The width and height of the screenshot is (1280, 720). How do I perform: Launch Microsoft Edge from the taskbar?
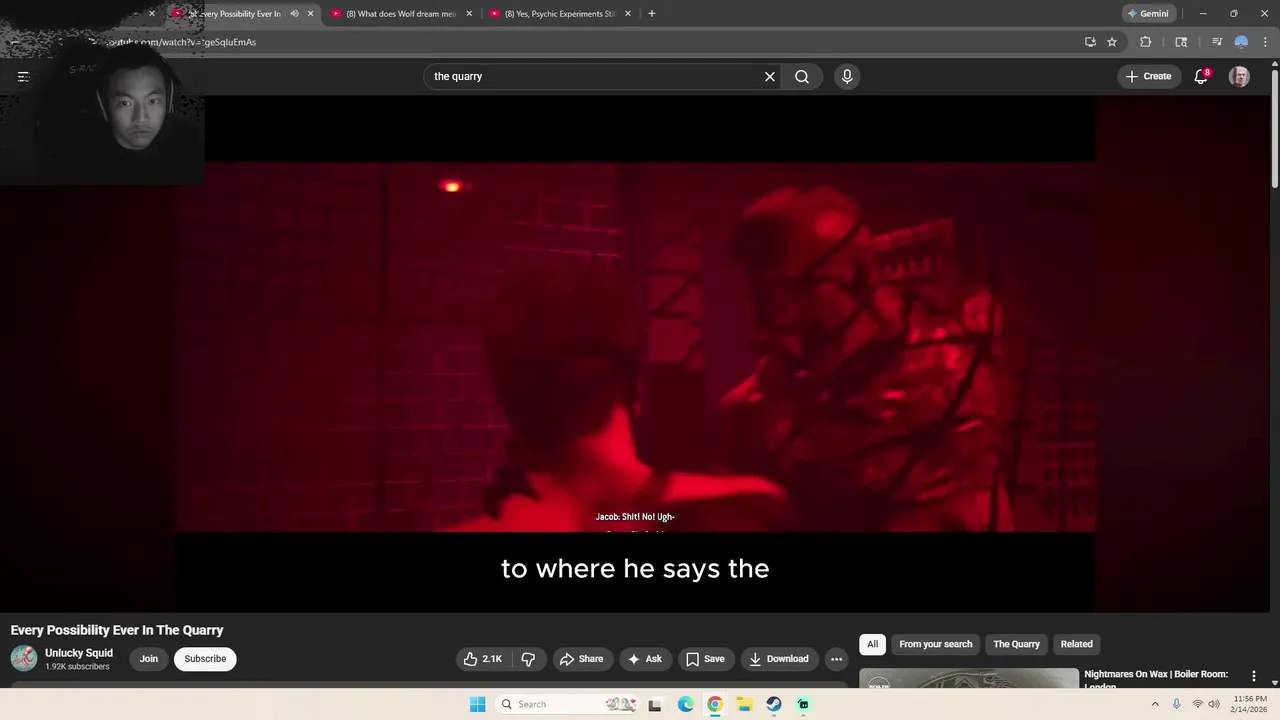coord(685,704)
